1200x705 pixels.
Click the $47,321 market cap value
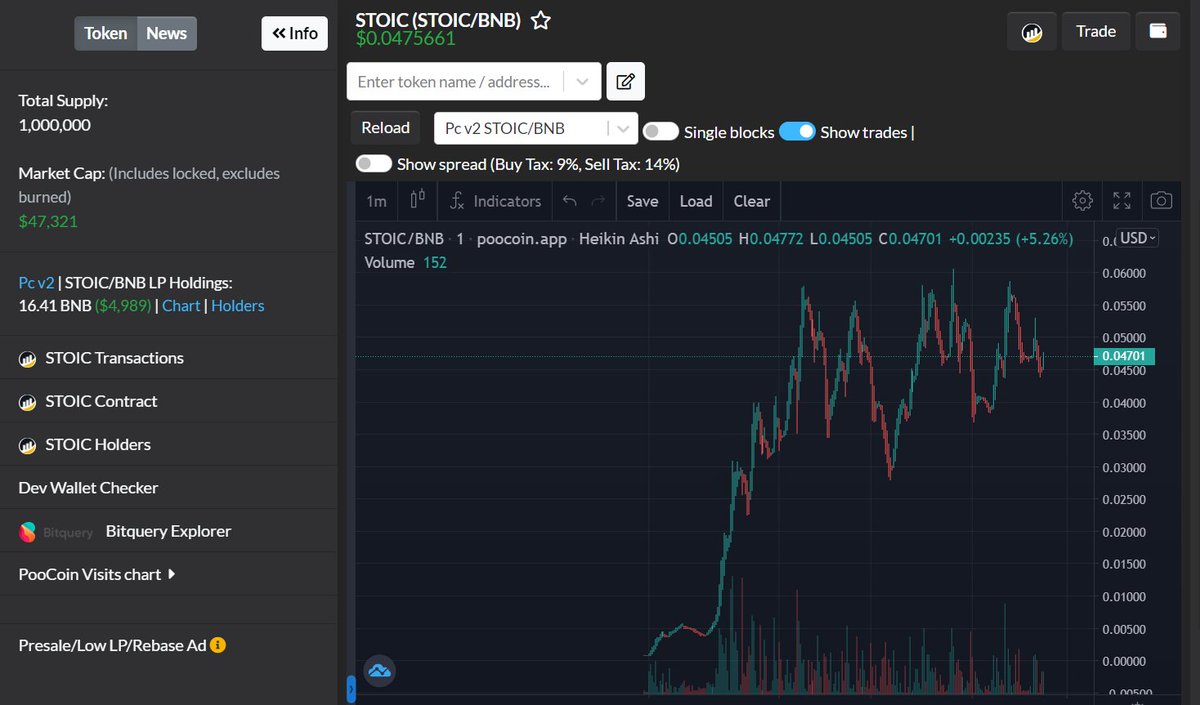tap(48, 221)
